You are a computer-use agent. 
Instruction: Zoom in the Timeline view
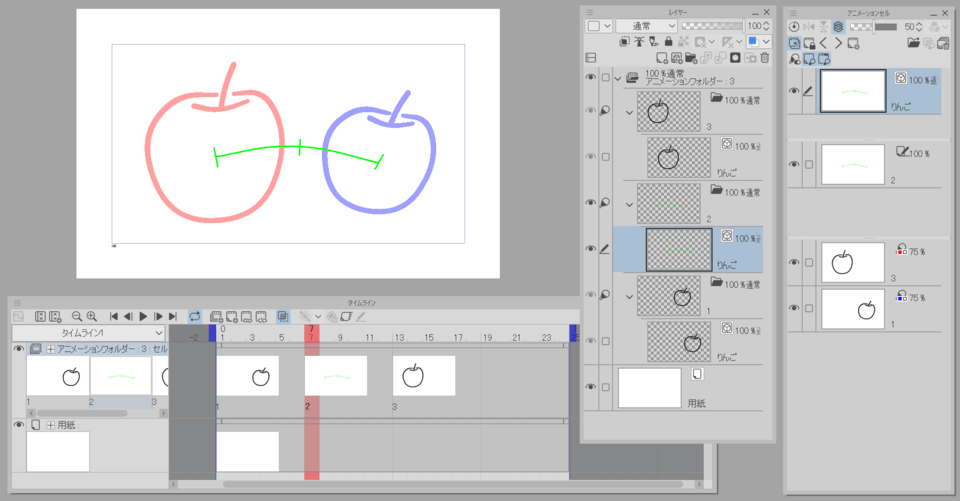92,317
